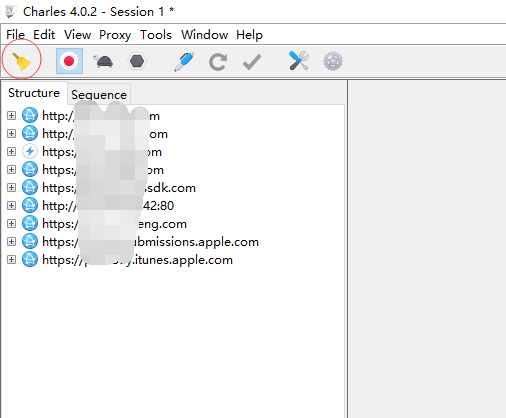Expand the itunes.apple.com host node
This screenshot has width=506, height=418.
pyautogui.click(x=11, y=259)
